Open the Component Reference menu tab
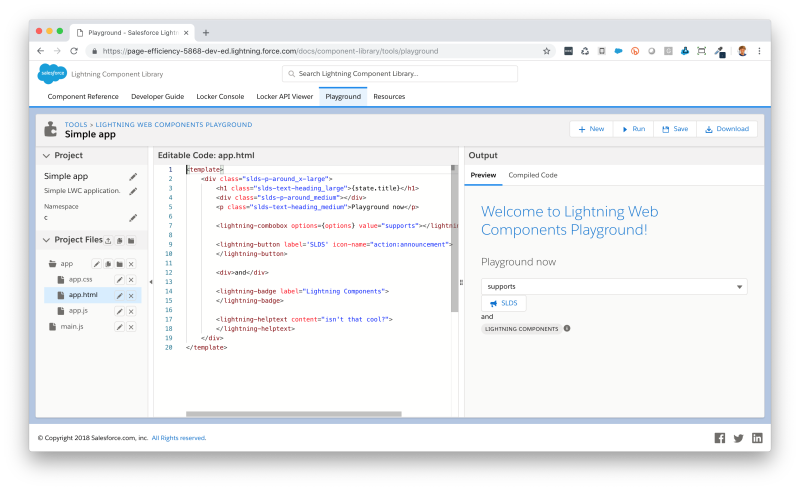Image resolution: width=800 pixels, height=490 pixels. click(83, 96)
